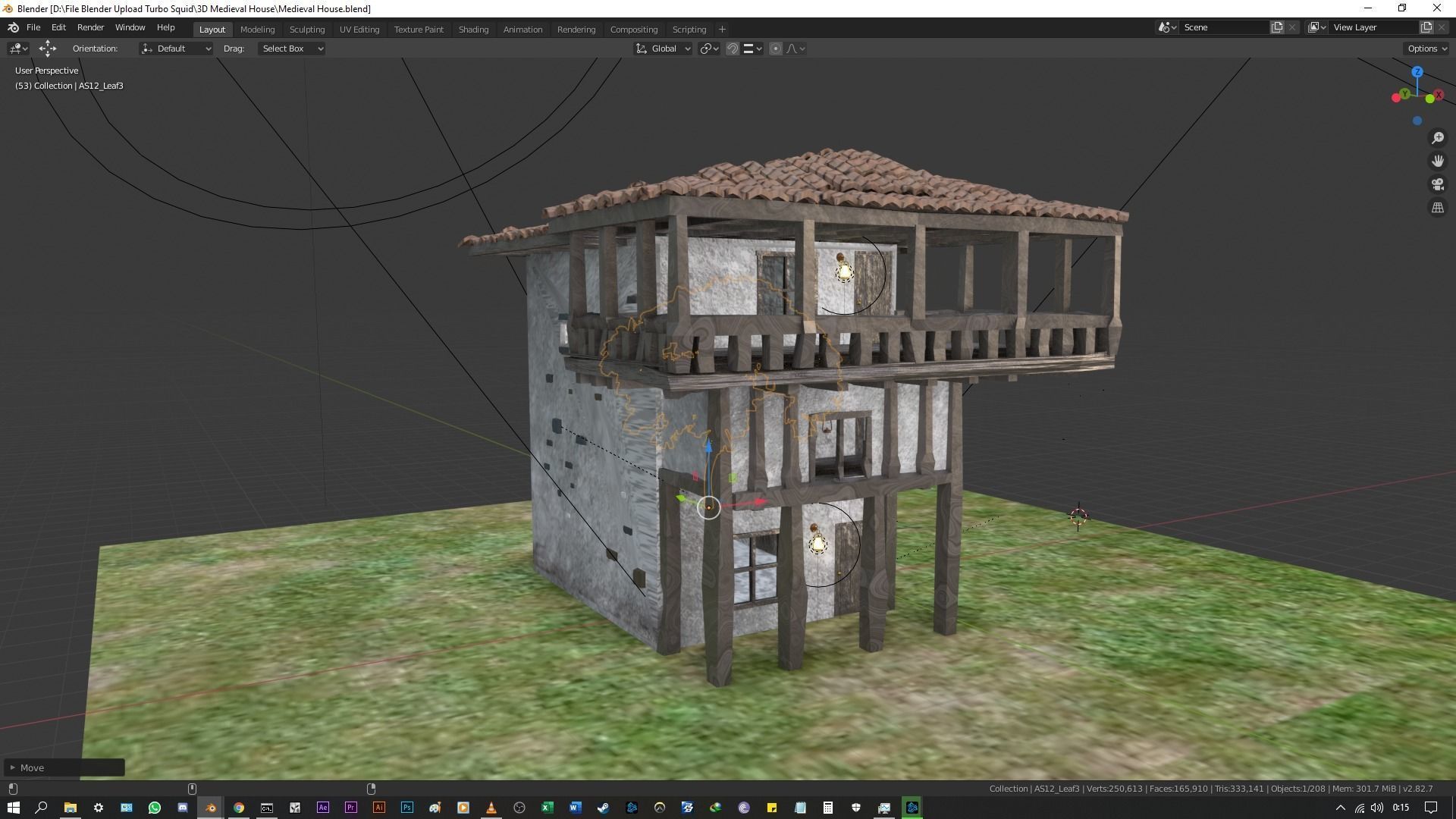
Task: Open After Effects from the taskbar
Action: (x=323, y=808)
